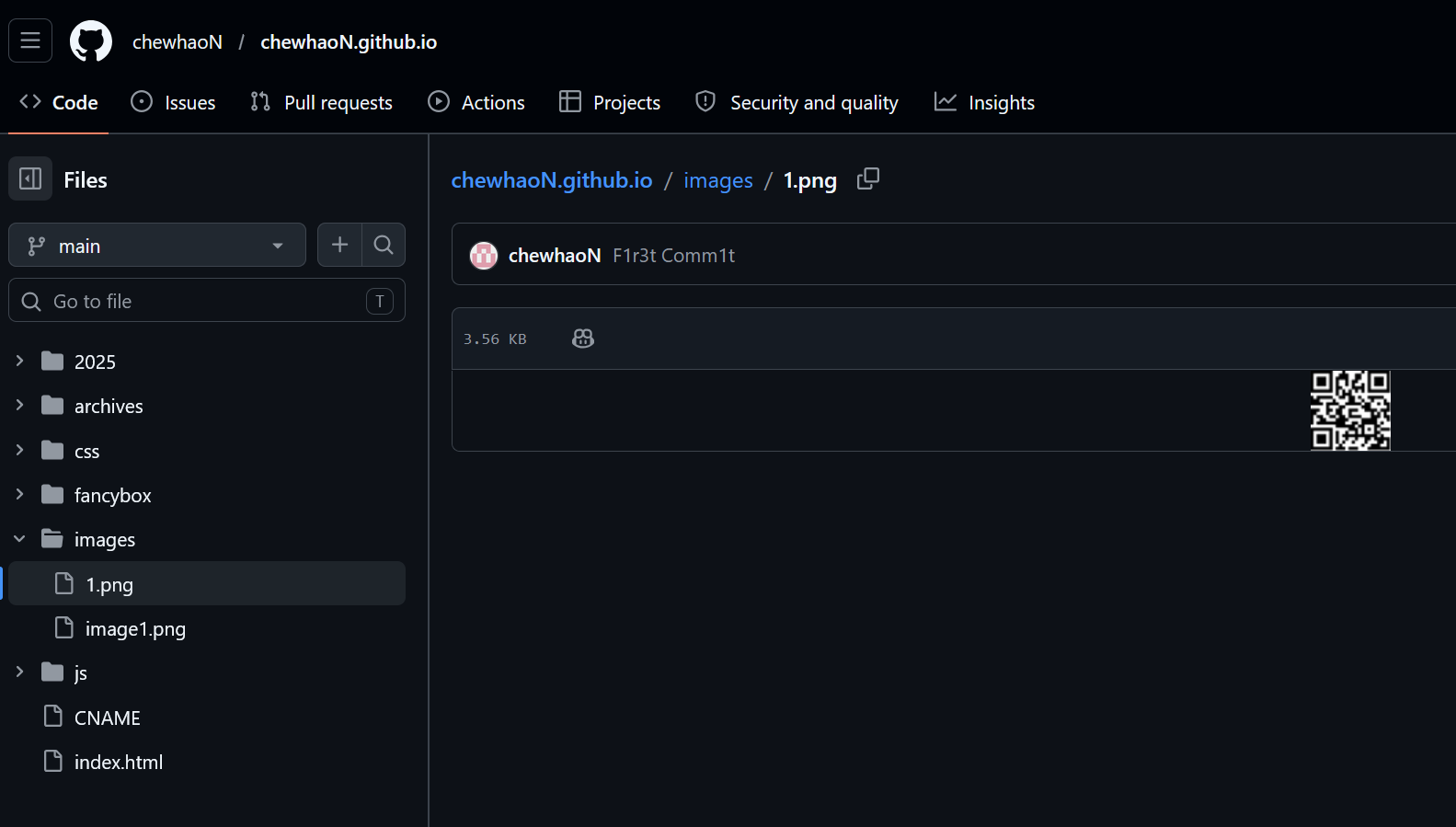This screenshot has height=827, width=1456.
Task: Navigate to images breadcrumb folder
Action: coord(718,180)
